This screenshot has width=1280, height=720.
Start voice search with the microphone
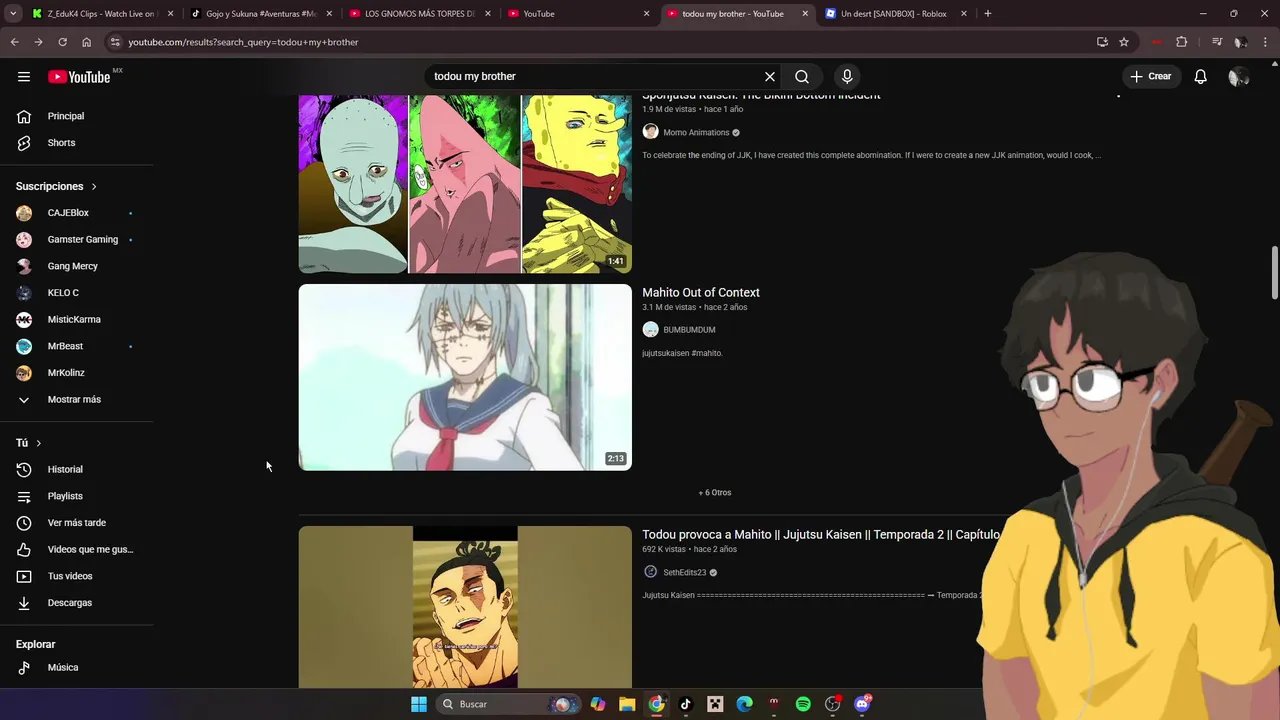pos(847,77)
